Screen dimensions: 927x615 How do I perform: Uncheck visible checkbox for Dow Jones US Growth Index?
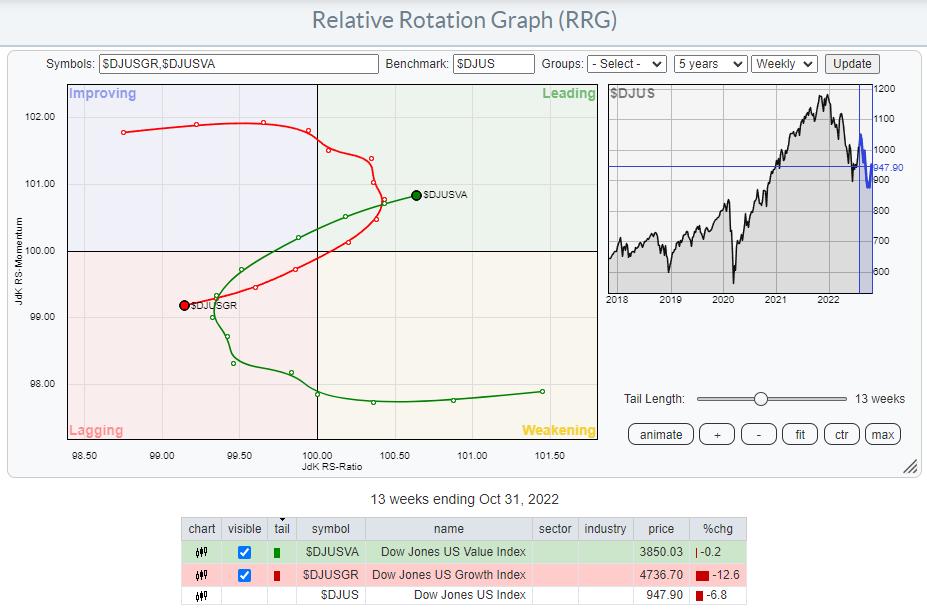point(244,574)
